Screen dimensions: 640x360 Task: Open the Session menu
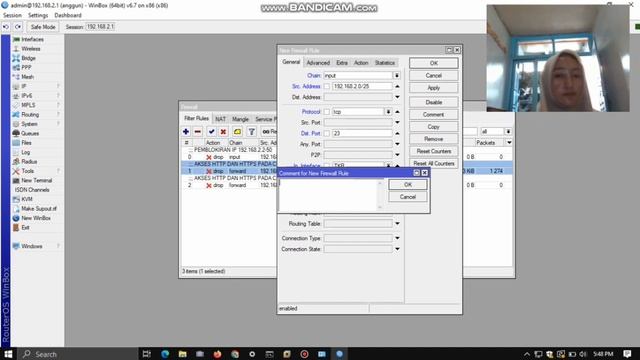(x=12, y=15)
